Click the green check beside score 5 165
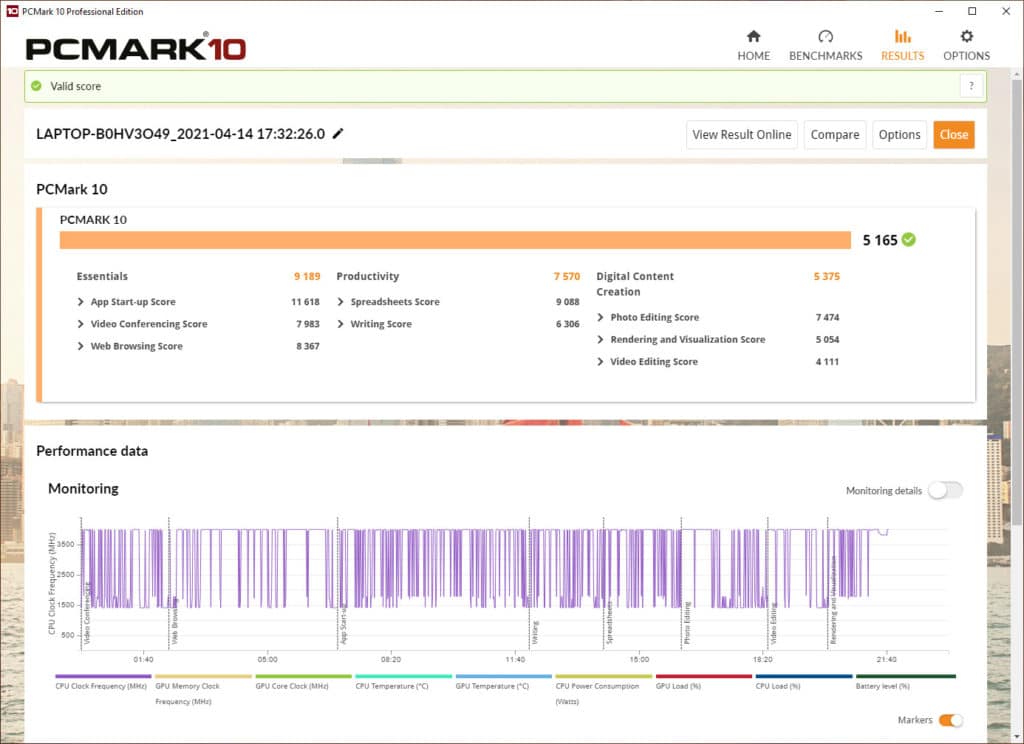Screen dimensions: 1024x744 click(908, 240)
